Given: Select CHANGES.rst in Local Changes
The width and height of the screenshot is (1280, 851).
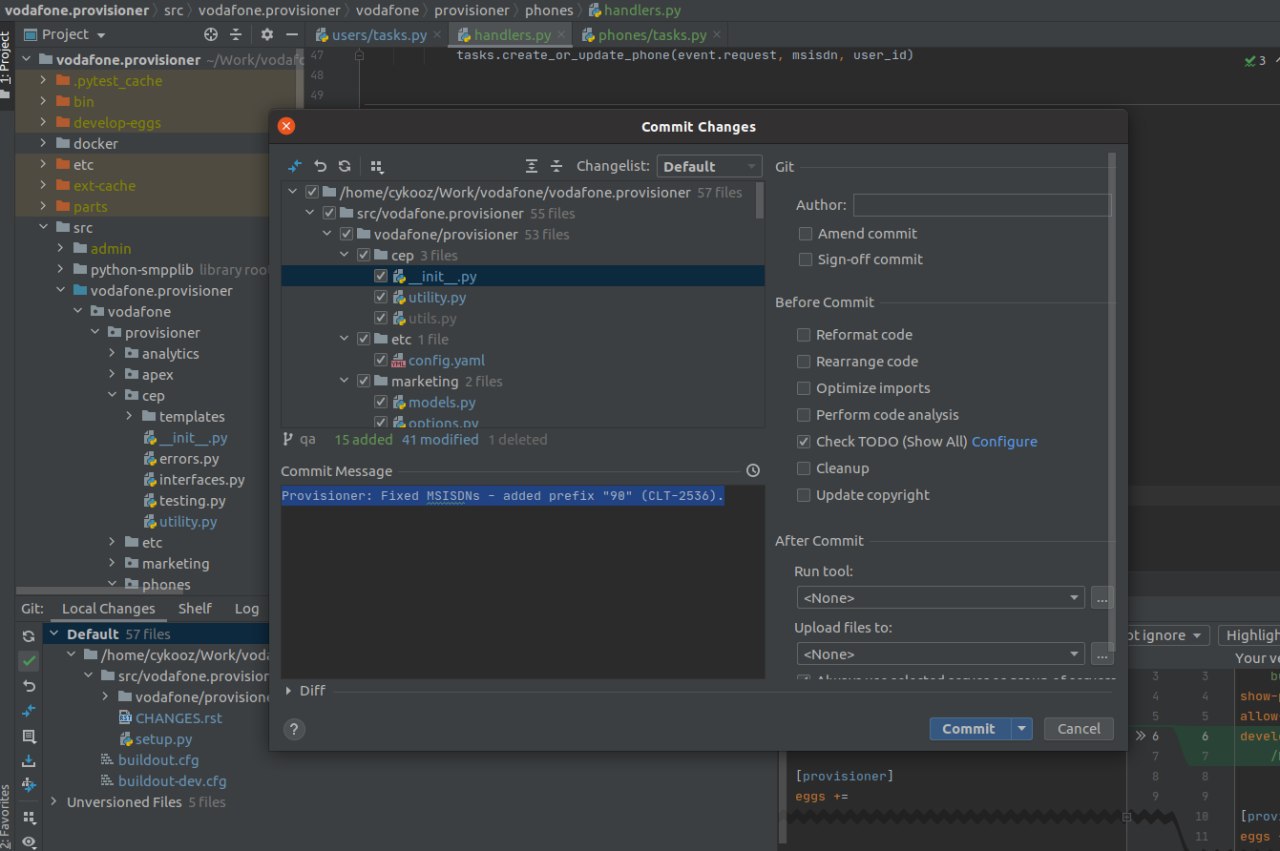Looking at the screenshot, I should point(178,718).
